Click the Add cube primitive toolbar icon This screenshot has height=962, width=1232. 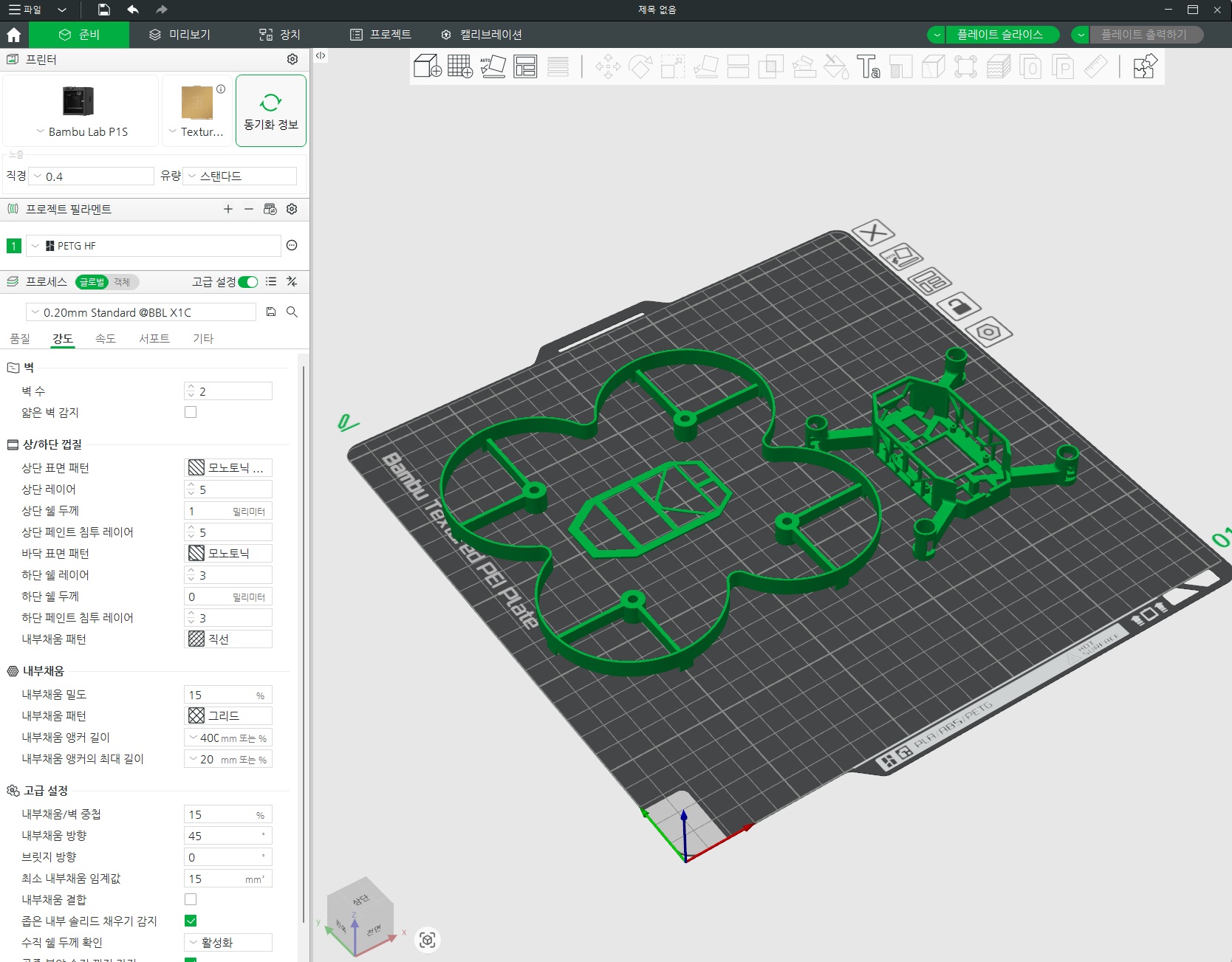[428, 66]
